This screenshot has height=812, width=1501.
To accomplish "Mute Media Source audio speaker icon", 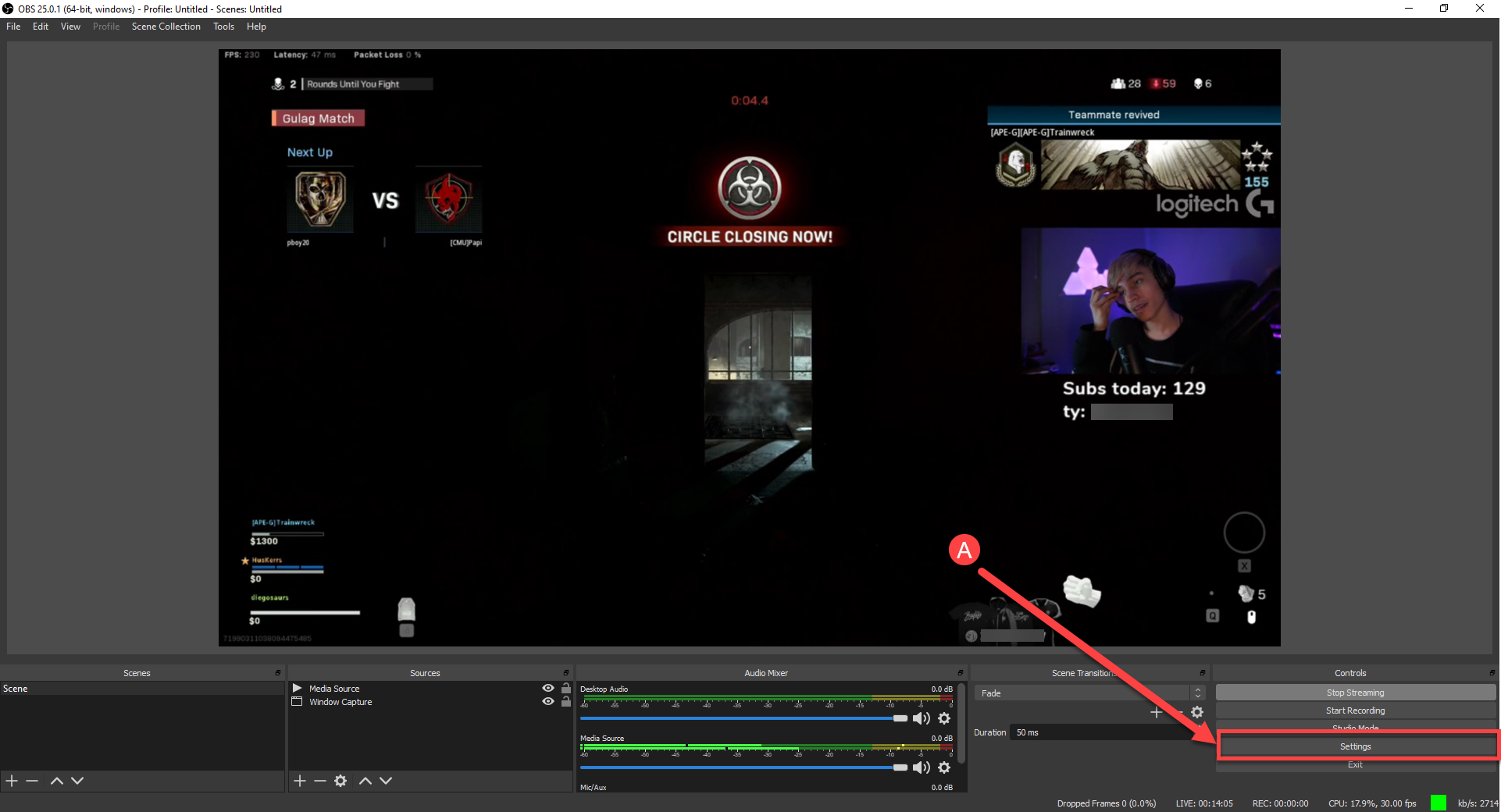I will pyautogui.click(x=922, y=767).
